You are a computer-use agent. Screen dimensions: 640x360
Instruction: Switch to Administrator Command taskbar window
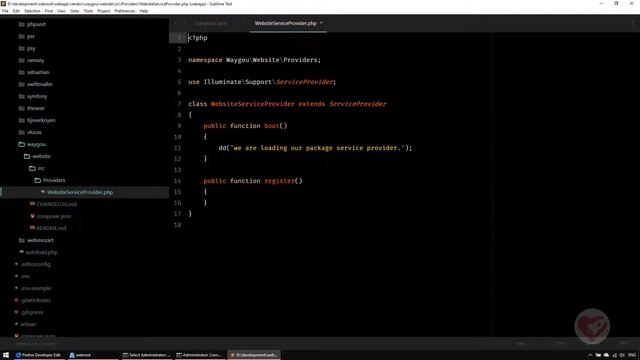[200, 355]
